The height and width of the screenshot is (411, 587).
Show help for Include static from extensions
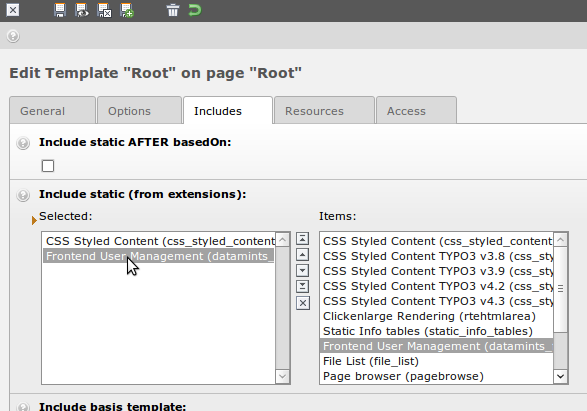tap(23, 195)
